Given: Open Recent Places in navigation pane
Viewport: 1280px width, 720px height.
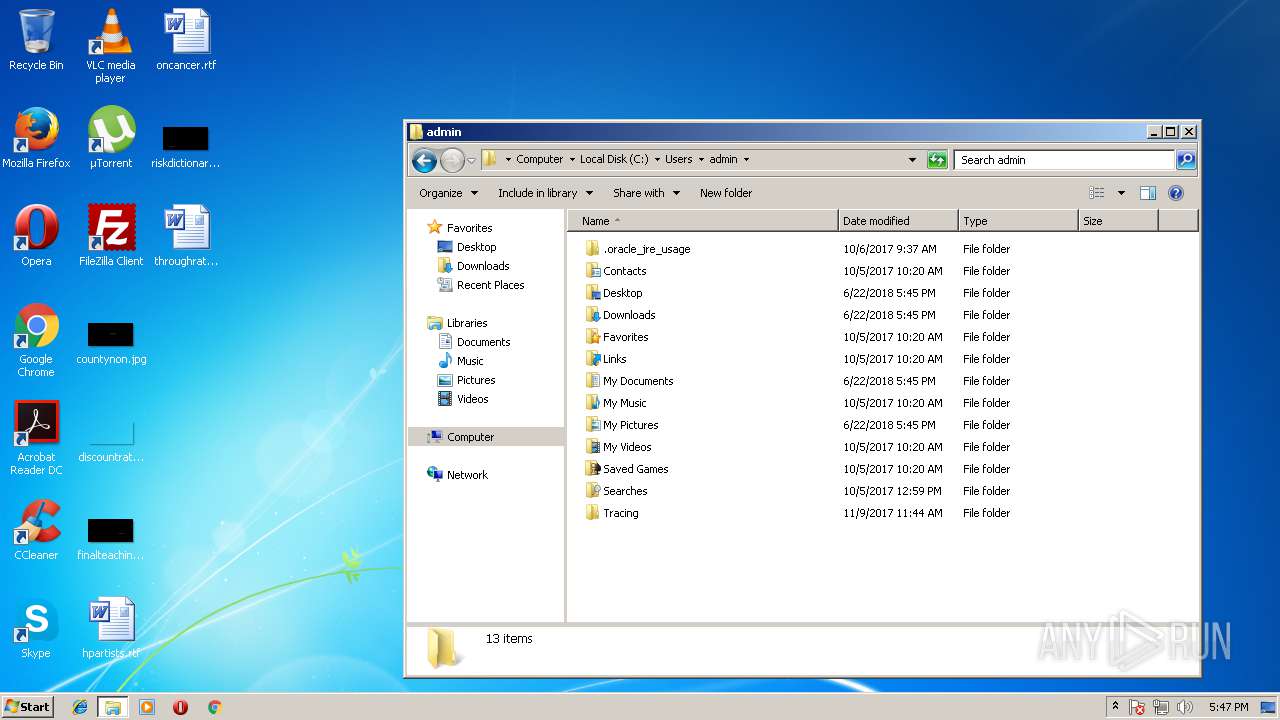Looking at the screenshot, I should pos(490,285).
